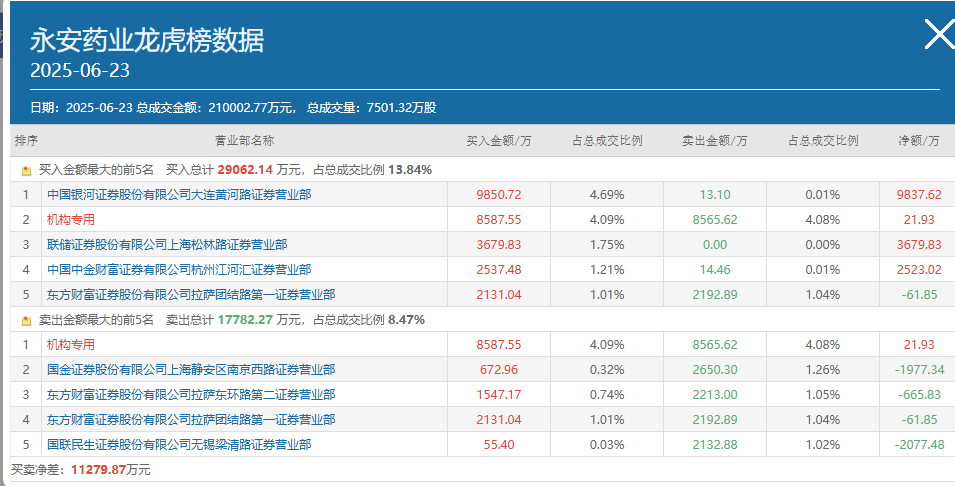The image size is (955, 486).
Task: Click the sell amount 0.00 cell
Action: [714, 245]
